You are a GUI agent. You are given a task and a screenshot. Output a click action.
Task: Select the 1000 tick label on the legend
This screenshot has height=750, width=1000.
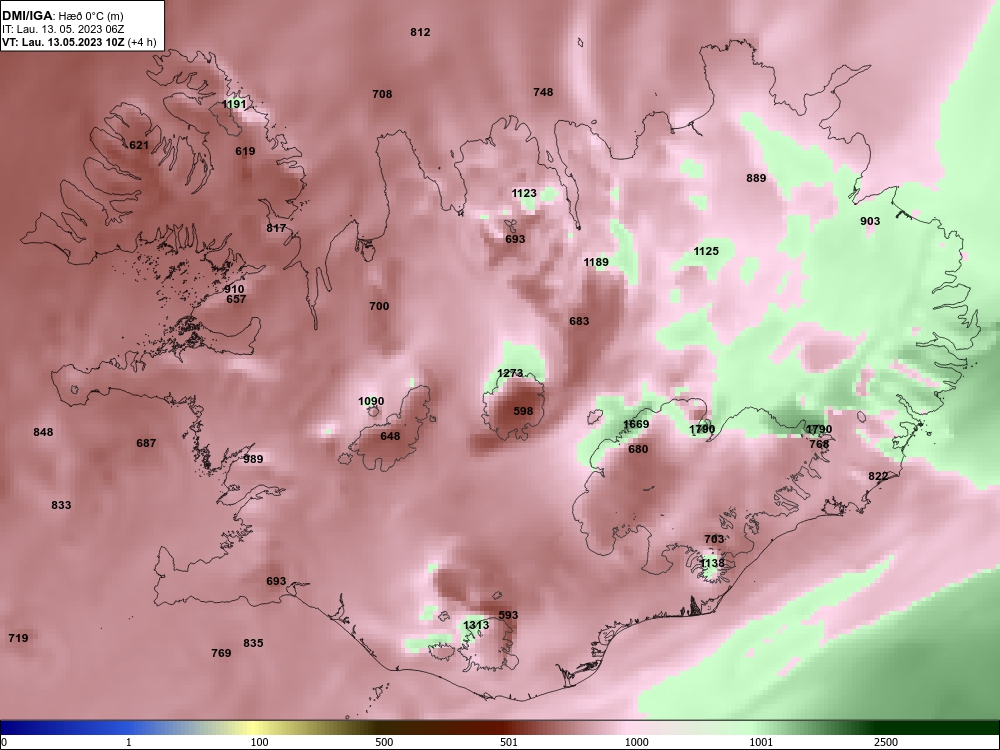click(637, 742)
